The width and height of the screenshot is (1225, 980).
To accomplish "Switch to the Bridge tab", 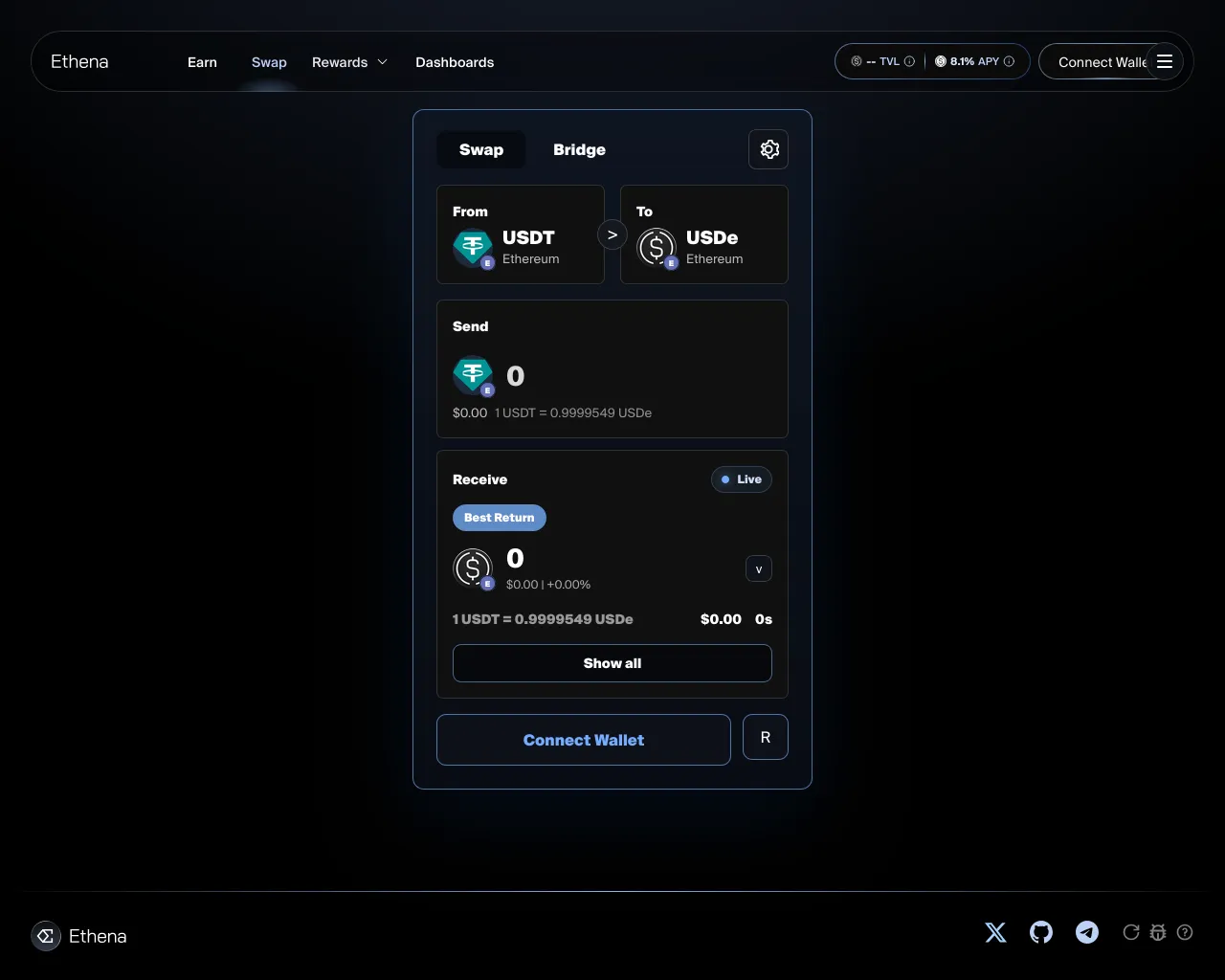I will click(579, 149).
